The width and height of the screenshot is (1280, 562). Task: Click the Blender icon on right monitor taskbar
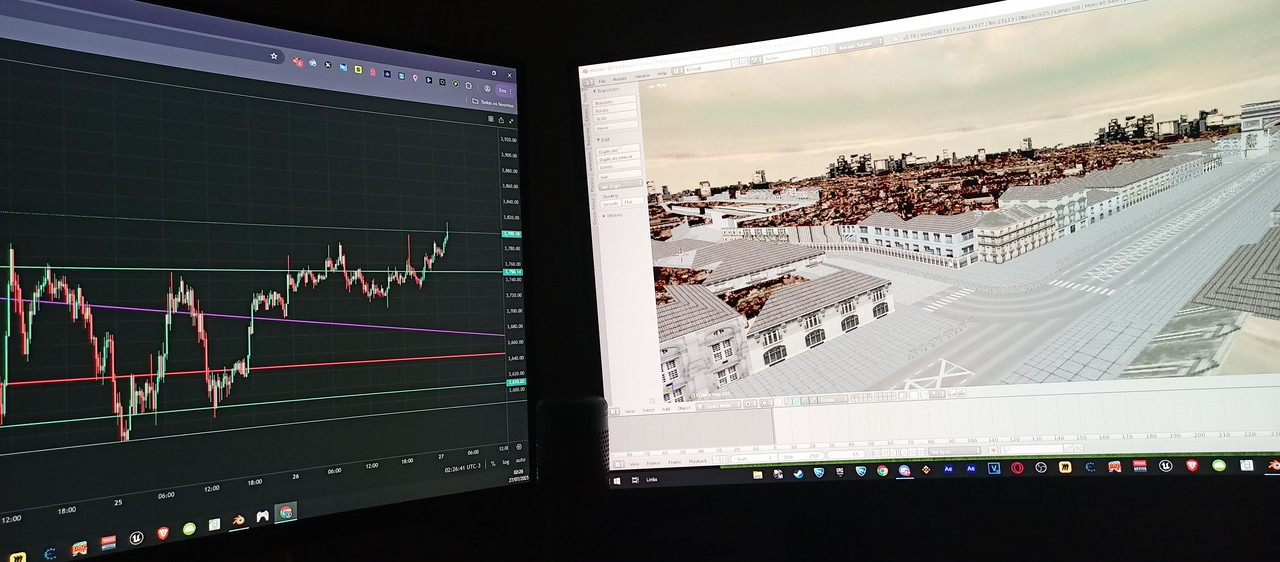click(x=1273, y=465)
